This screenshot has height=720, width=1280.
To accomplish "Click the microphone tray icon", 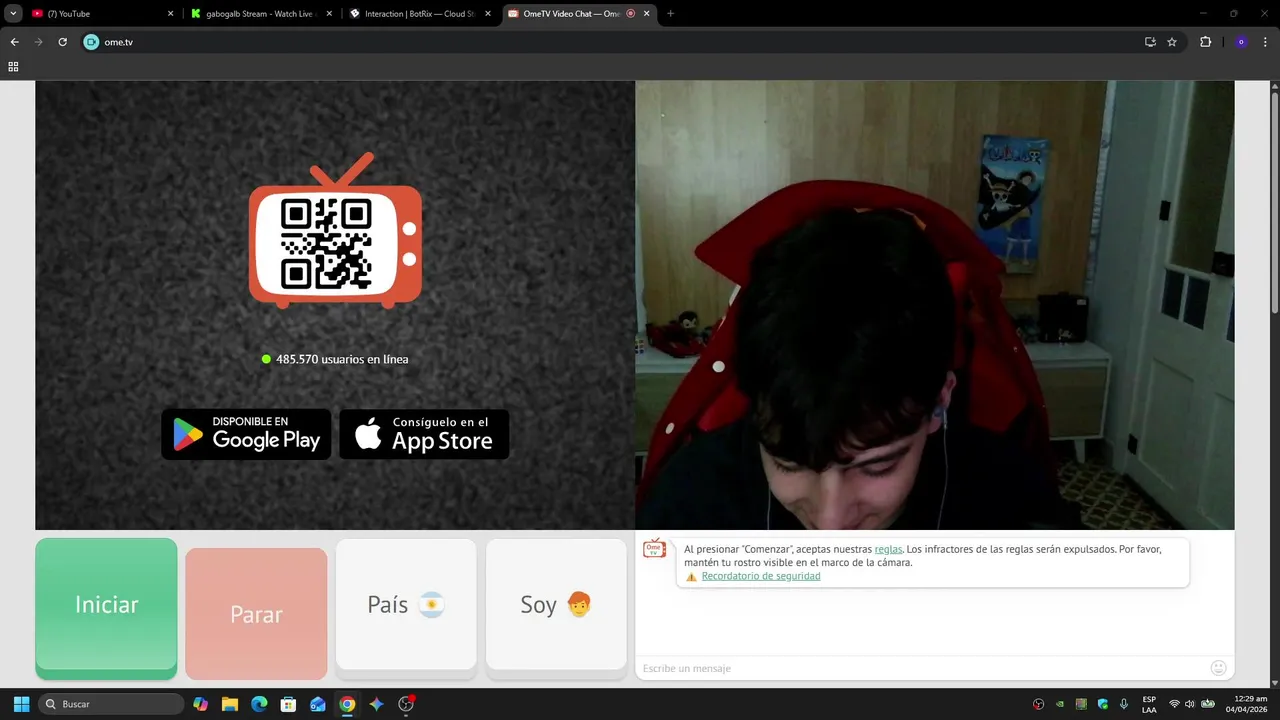I will pyautogui.click(x=1124, y=704).
